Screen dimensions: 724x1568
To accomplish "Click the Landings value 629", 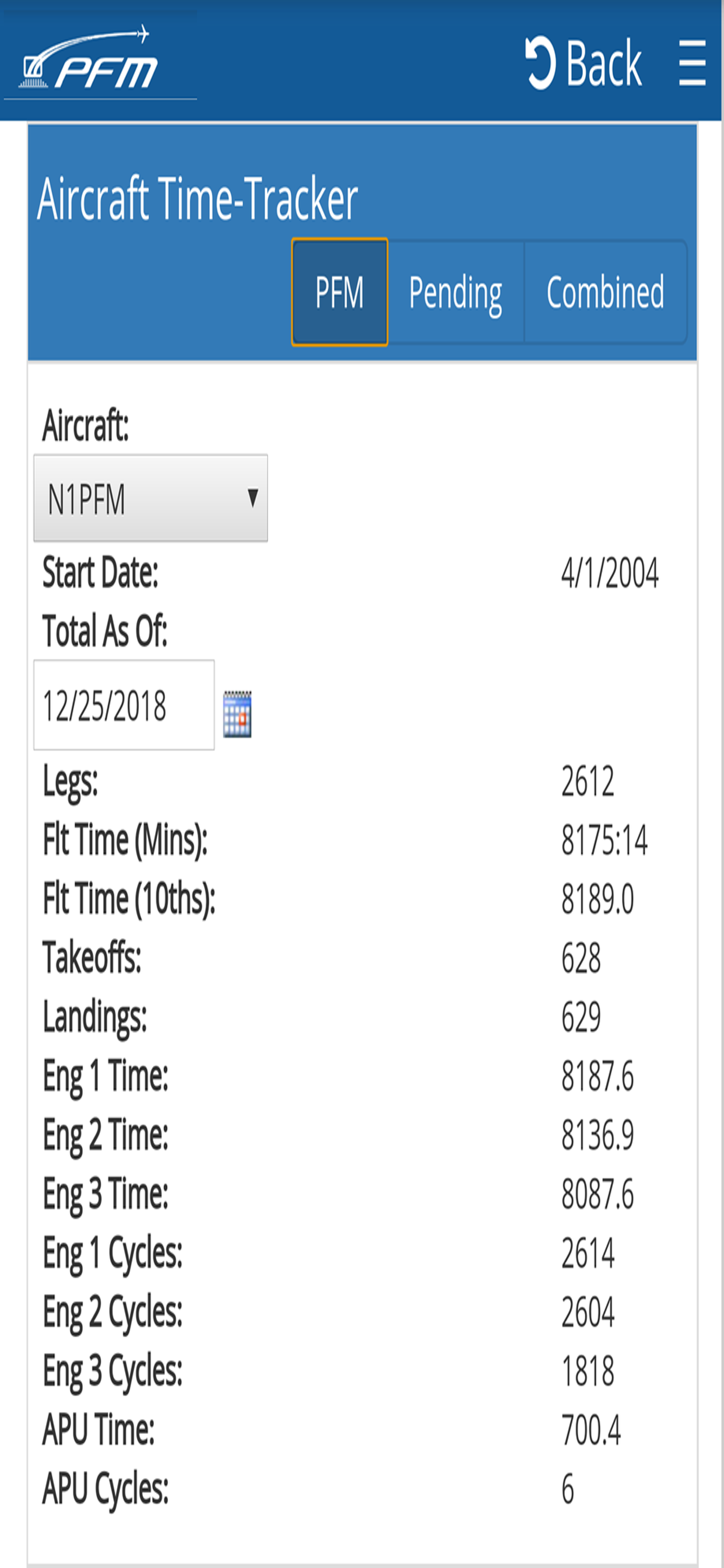I will coord(581,1017).
